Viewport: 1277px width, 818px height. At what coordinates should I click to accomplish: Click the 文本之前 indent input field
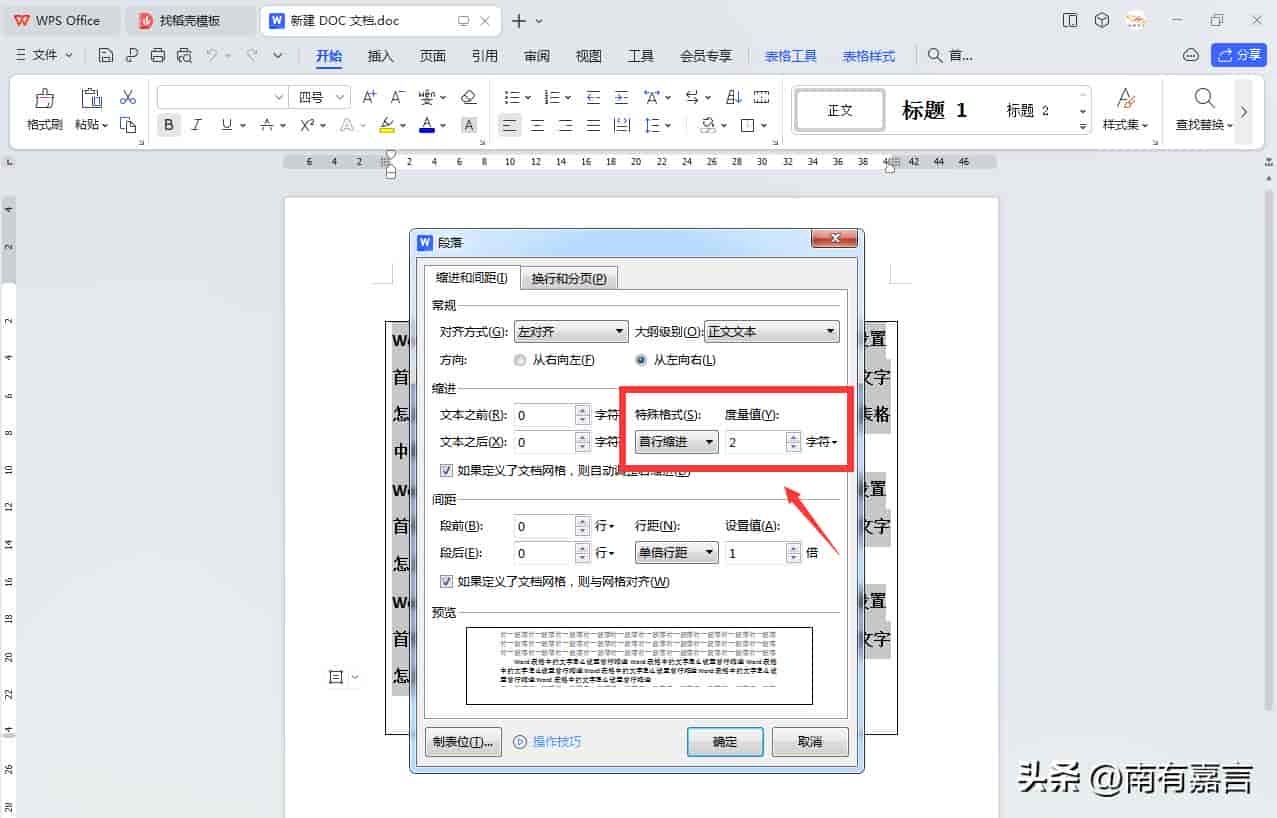(544, 415)
